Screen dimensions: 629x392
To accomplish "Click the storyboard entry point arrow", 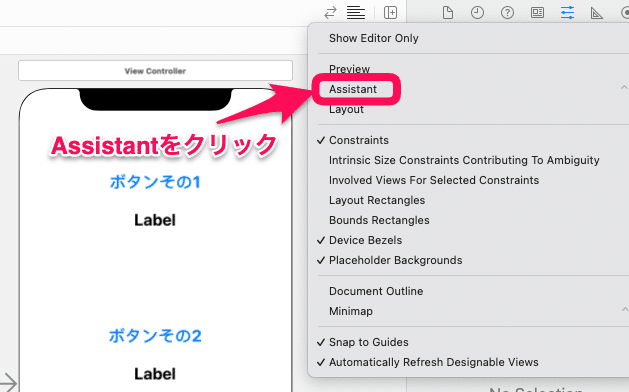I will click(x=8, y=382).
